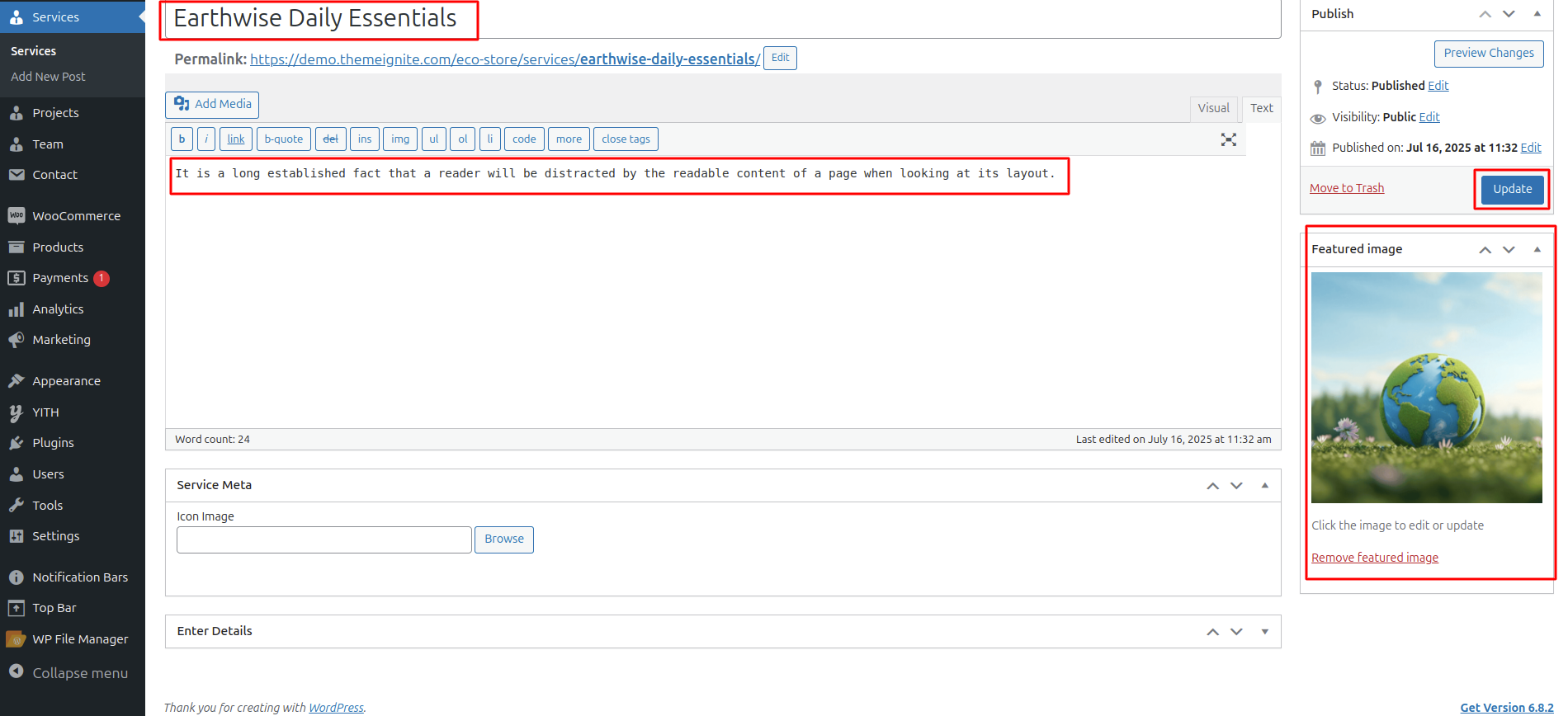
Task: Move the Publish panel down
Action: pyautogui.click(x=1509, y=14)
